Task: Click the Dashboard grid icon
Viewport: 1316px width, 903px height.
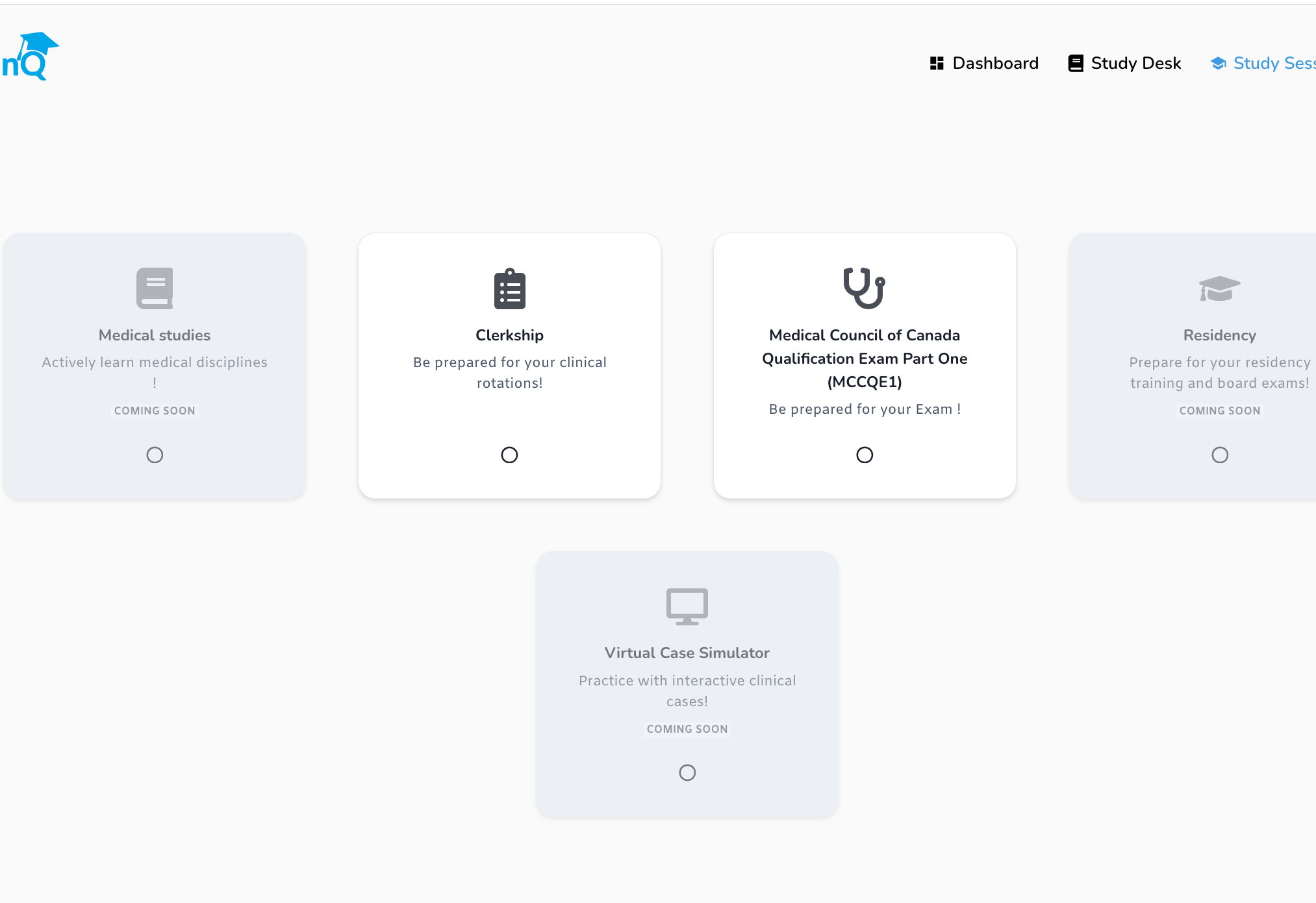Action: pyautogui.click(x=936, y=63)
